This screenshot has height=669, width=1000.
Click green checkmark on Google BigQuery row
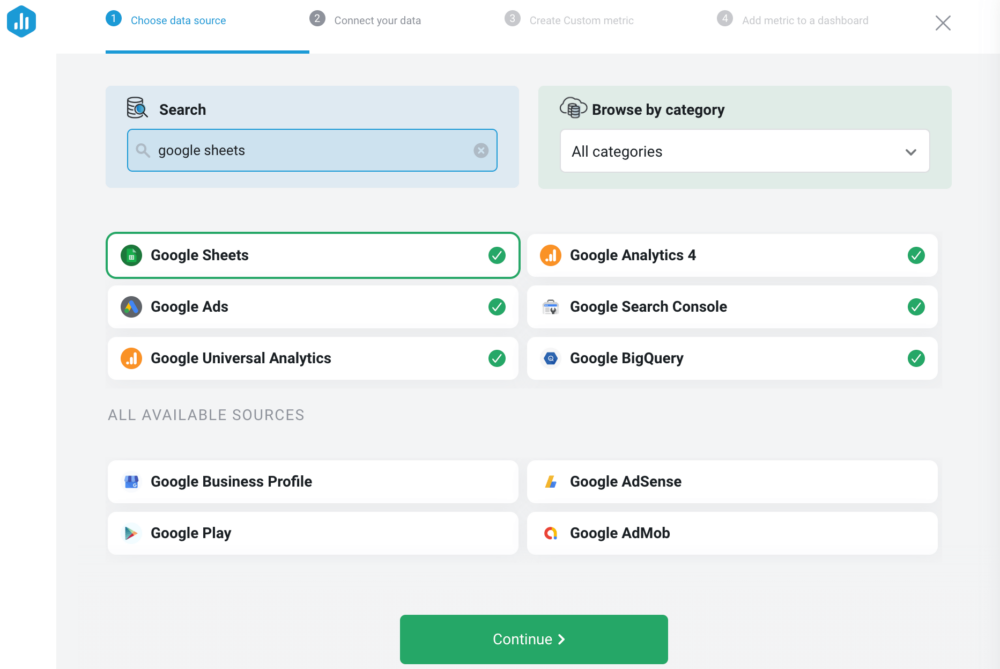point(916,358)
